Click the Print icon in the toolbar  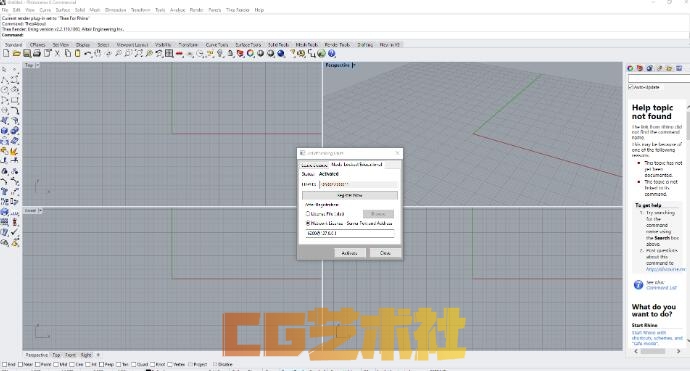37,53
